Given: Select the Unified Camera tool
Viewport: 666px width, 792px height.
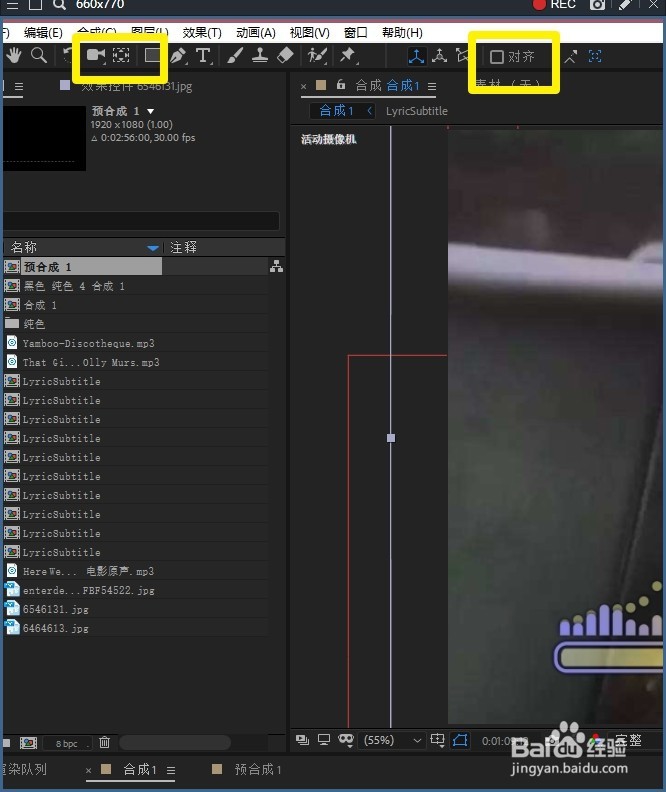Looking at the screenshot, I should (95, 55).
